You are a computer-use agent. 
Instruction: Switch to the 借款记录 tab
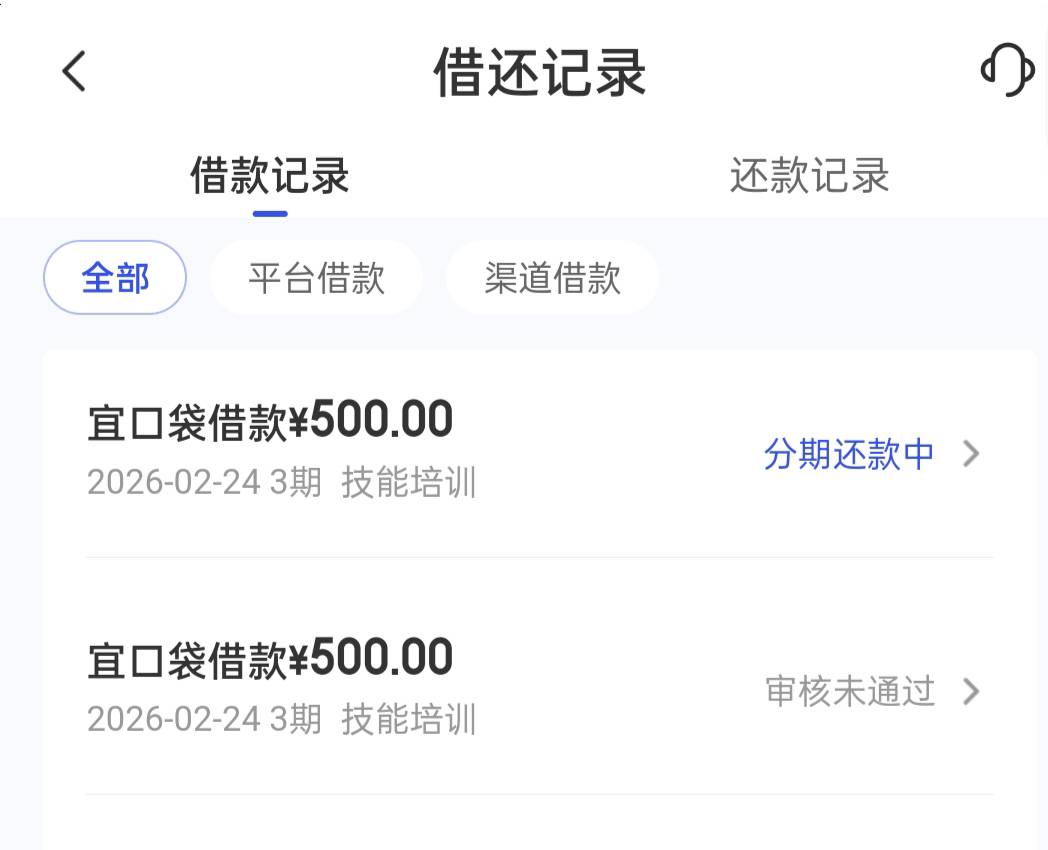click(269, 177)
